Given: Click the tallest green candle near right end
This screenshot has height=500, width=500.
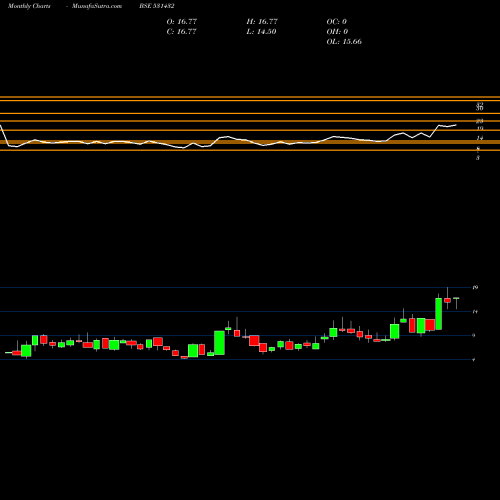Looking at the screenshot, I should coord(439,314).
